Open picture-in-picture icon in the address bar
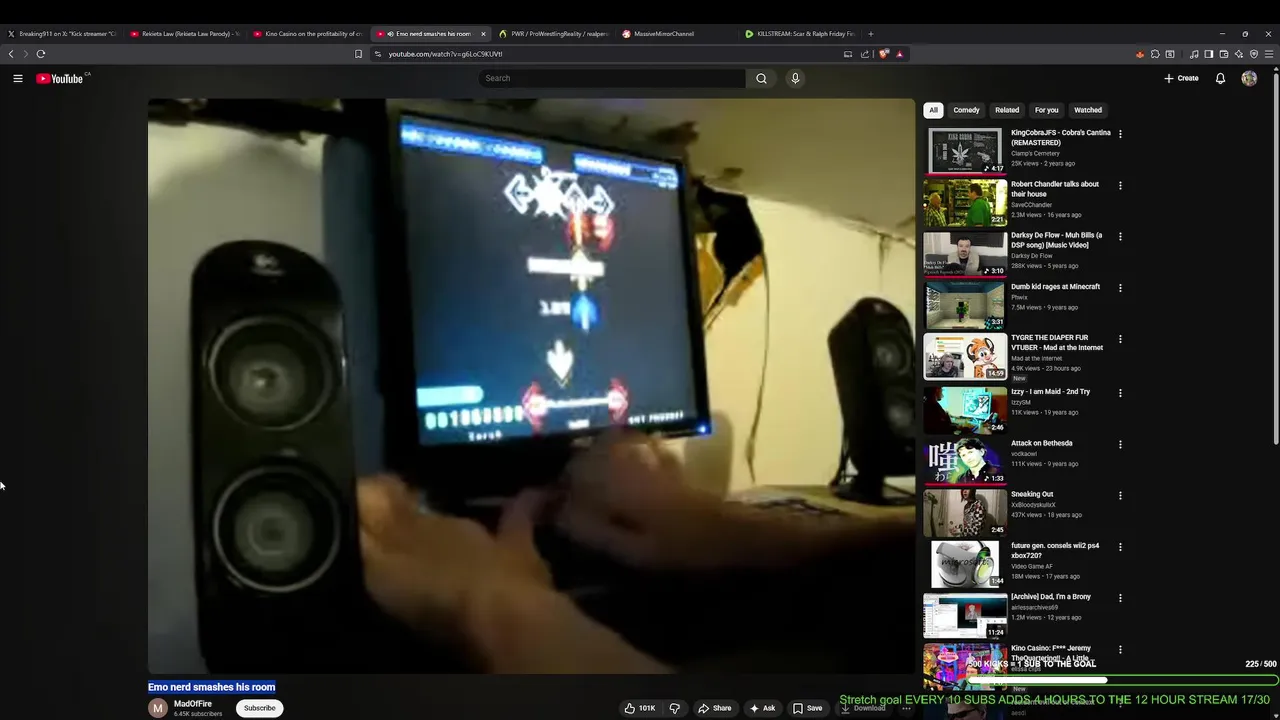1280x720 pixels. [x=848, y=54]
